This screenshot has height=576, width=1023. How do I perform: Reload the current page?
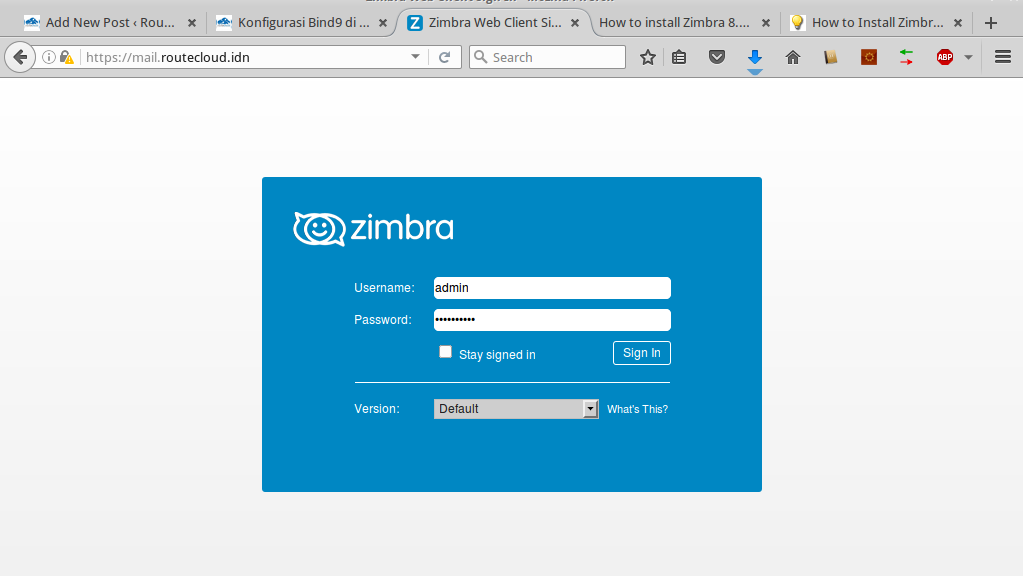coord(444,57)
